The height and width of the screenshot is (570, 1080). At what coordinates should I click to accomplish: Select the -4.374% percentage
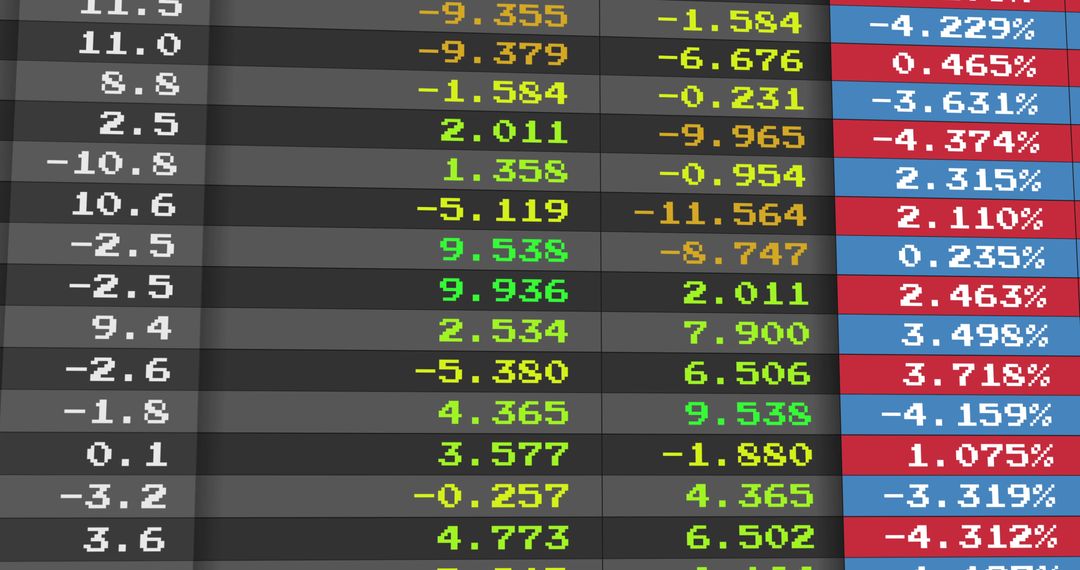tap(955, 142)
